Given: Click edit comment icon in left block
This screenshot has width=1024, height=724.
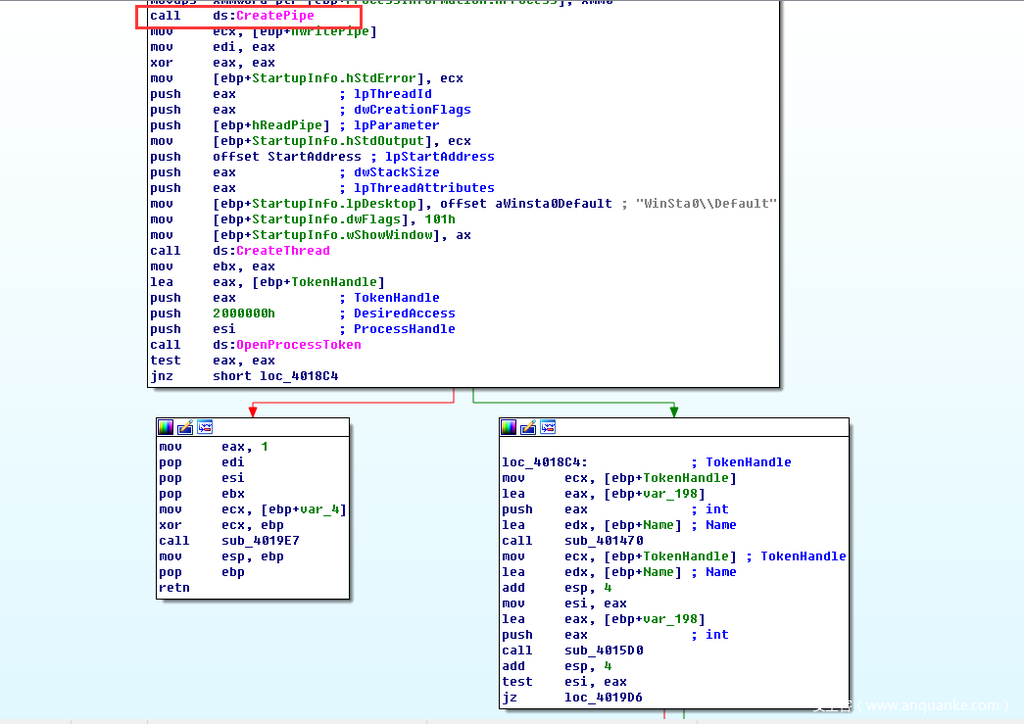Looking at the screenshot, I should click(x=185, y=427).
